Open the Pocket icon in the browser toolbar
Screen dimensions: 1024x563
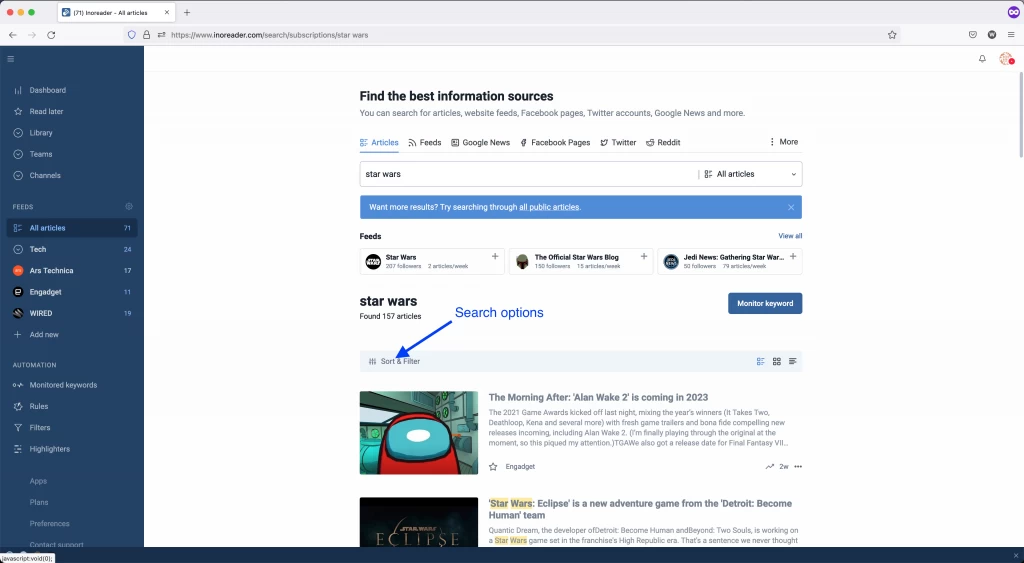[x=972, y=35]
